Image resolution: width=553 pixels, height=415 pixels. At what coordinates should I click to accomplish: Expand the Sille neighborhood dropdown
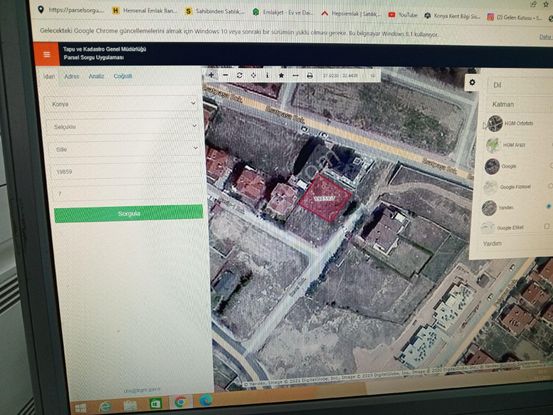click(x=124, y=149)
